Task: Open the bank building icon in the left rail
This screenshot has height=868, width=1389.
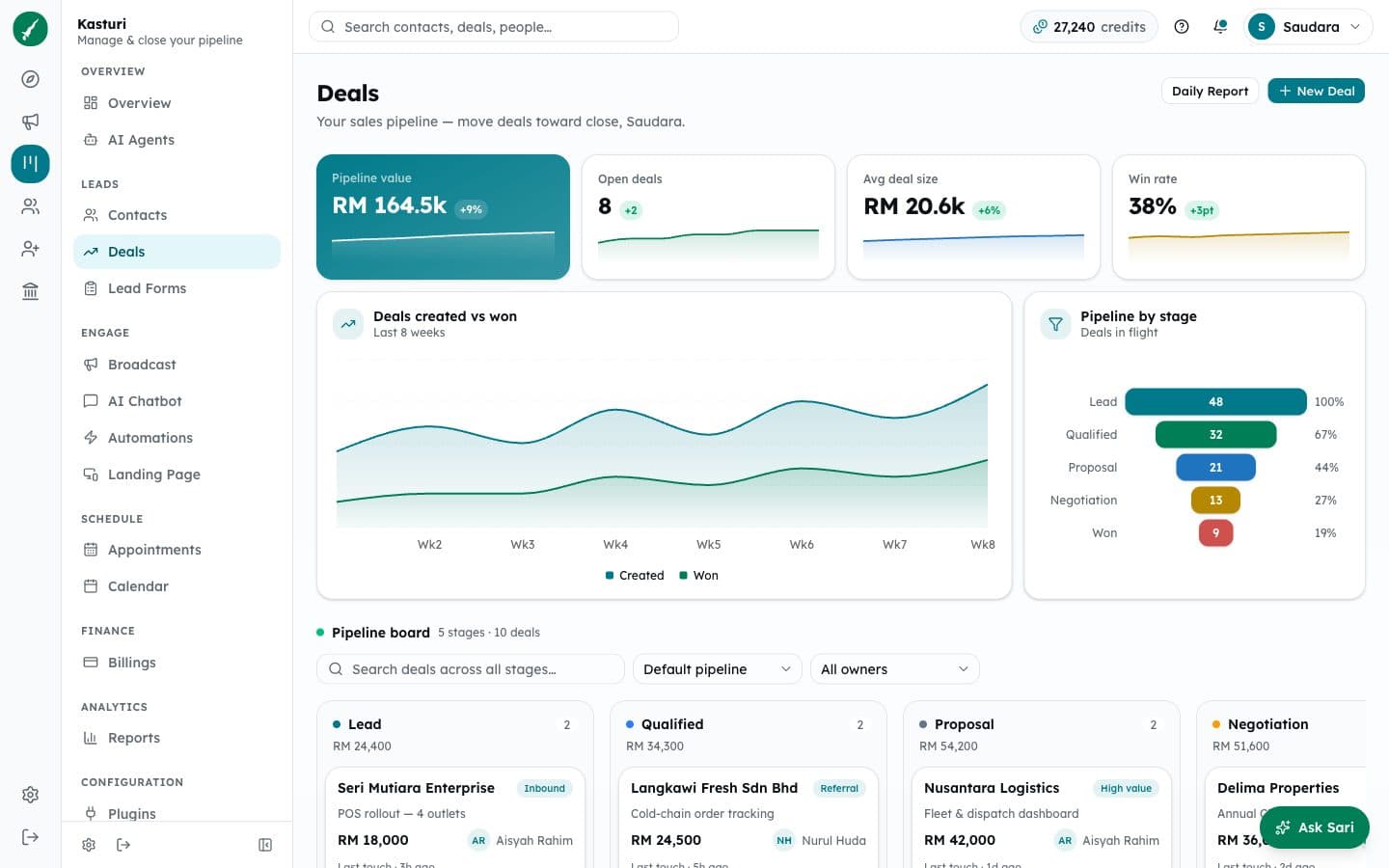Action: (30, 291)
